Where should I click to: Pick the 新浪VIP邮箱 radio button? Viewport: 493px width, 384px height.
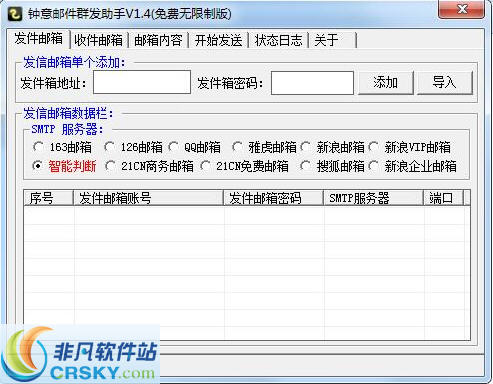(410, 147)
